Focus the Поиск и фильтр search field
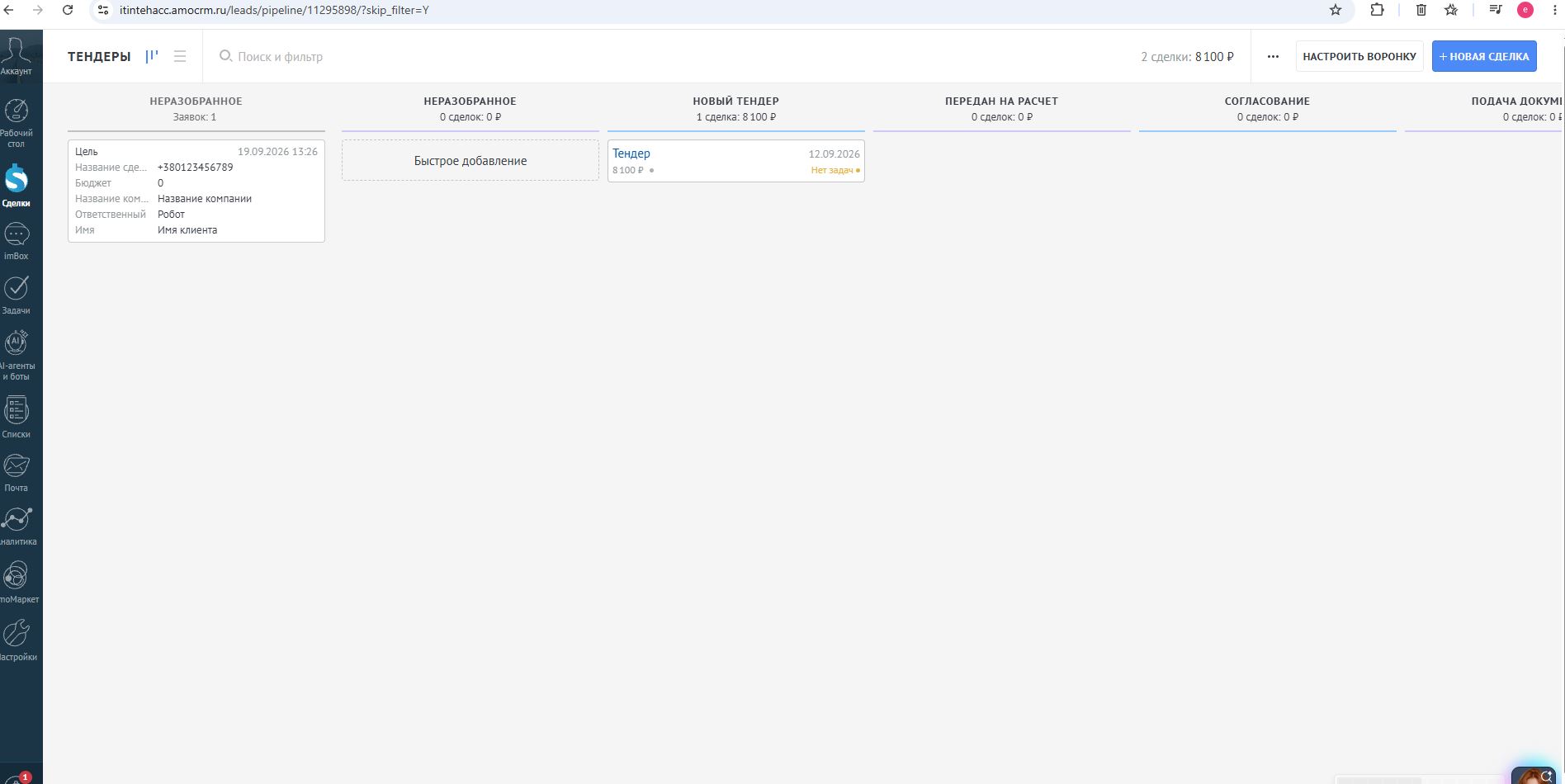Screen dimensions: 1565x784 [280, 57]
